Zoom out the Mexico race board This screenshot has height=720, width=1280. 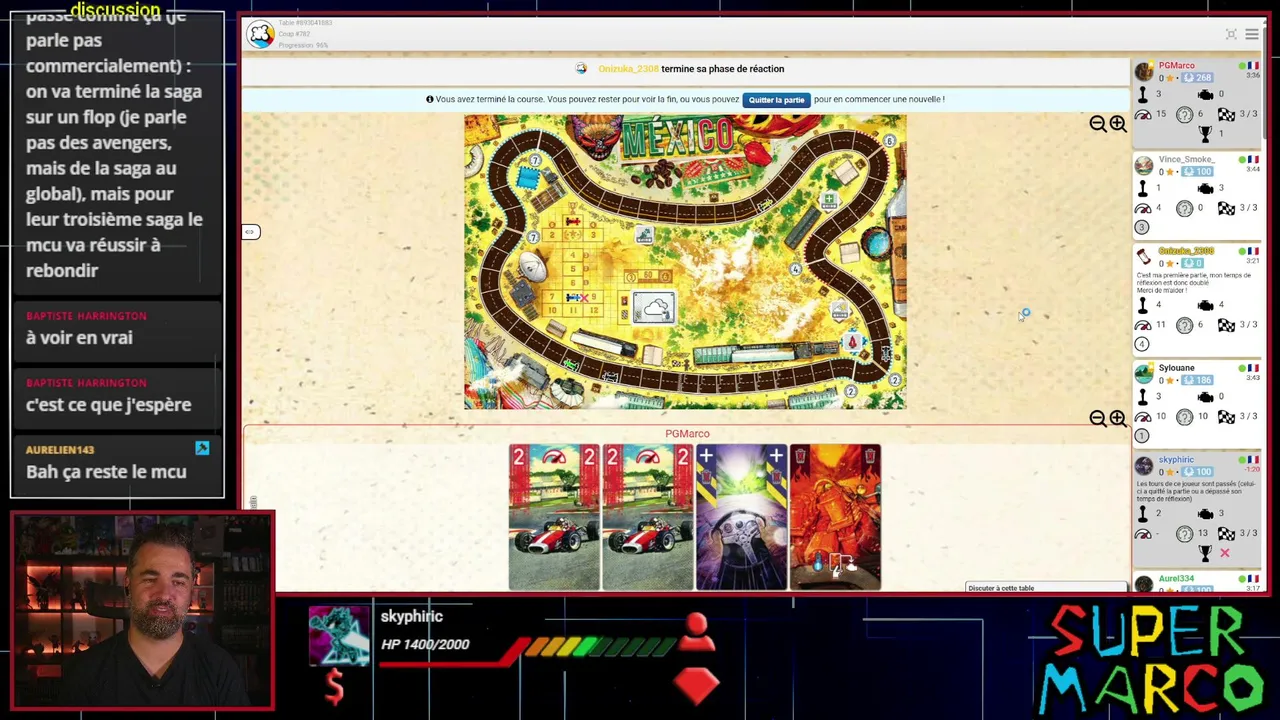(x=1098, y=124)
